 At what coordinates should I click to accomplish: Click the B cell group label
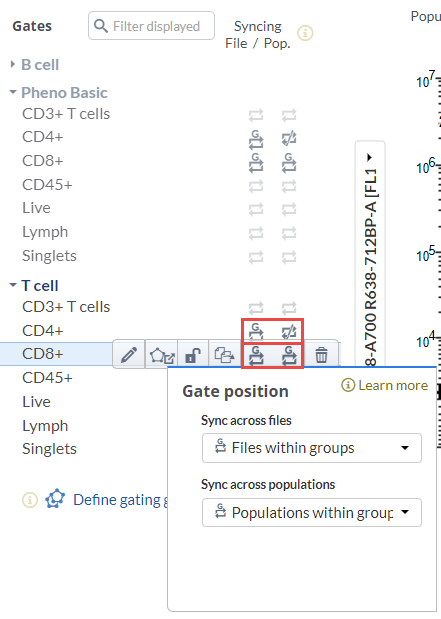click(x=40, y=65)
